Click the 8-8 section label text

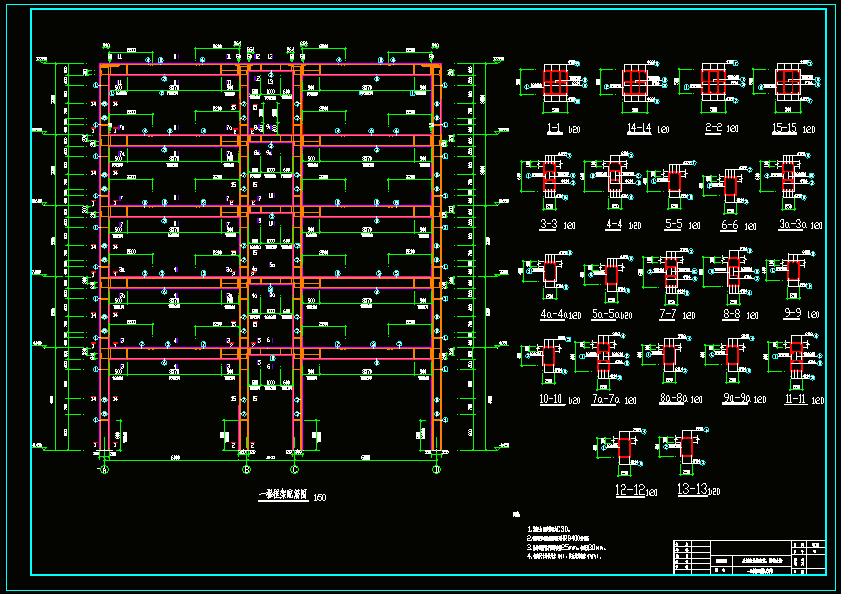click(x=731, y=314)
